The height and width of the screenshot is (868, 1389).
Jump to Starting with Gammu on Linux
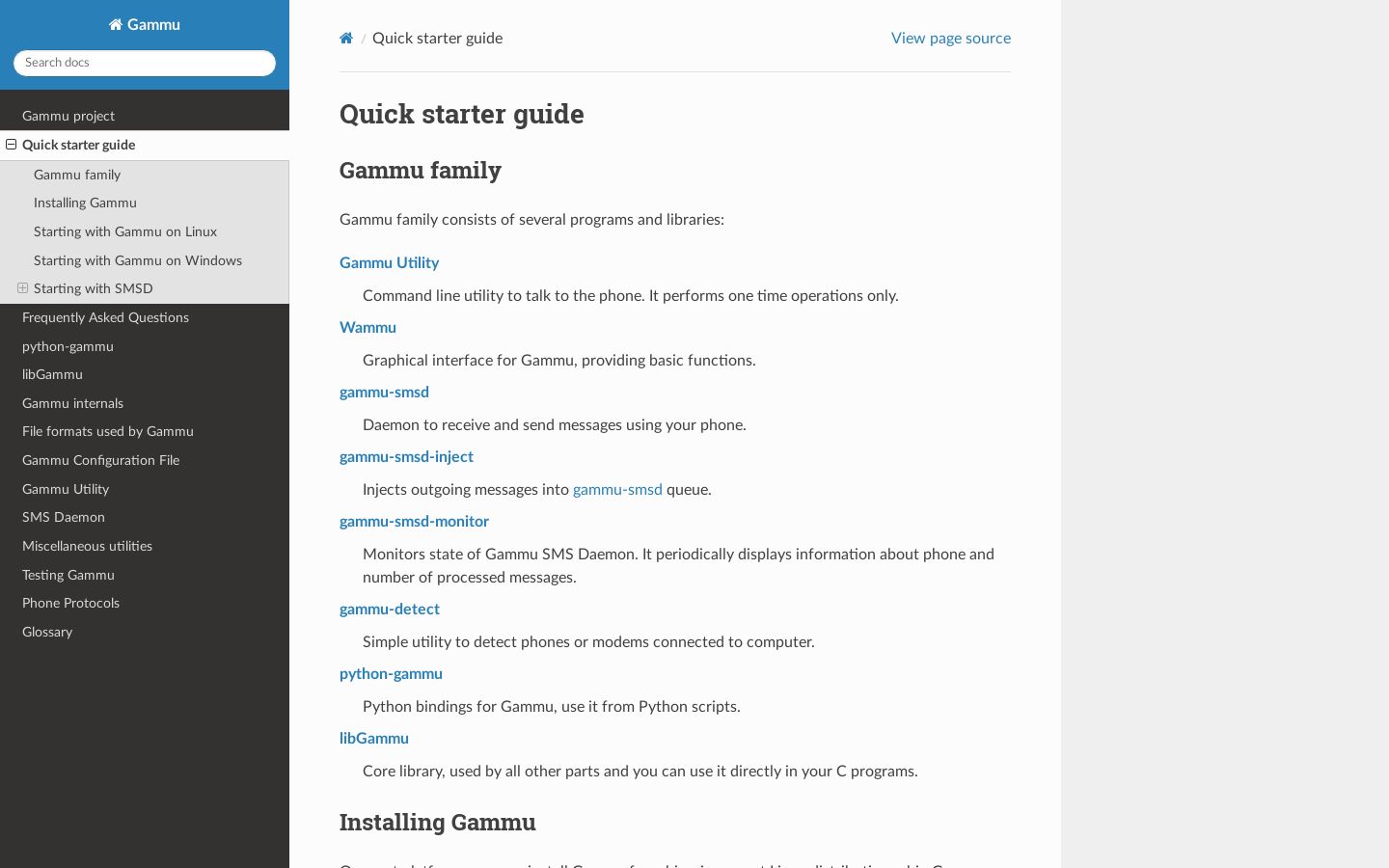[145, 232]
